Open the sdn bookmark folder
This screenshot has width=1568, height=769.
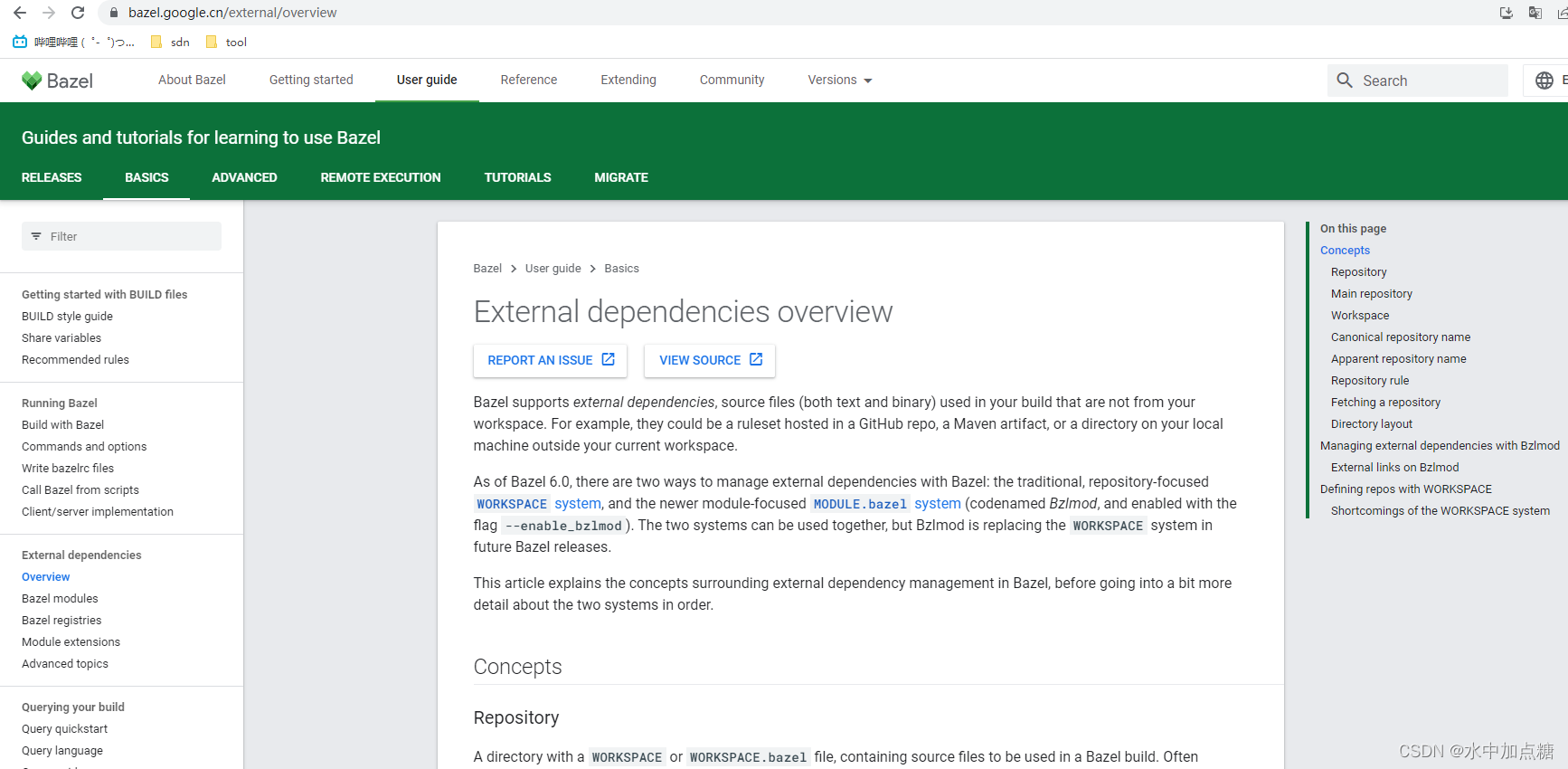click(x=170, y=42)
